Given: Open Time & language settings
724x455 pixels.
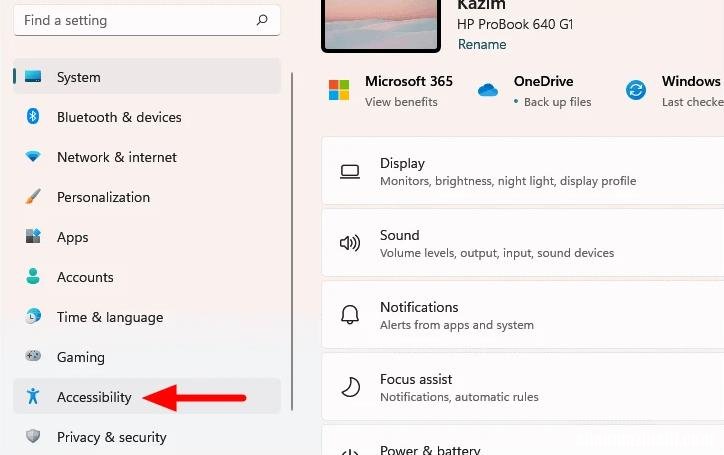Looking at the screenshot, I should tap(147, 317).
